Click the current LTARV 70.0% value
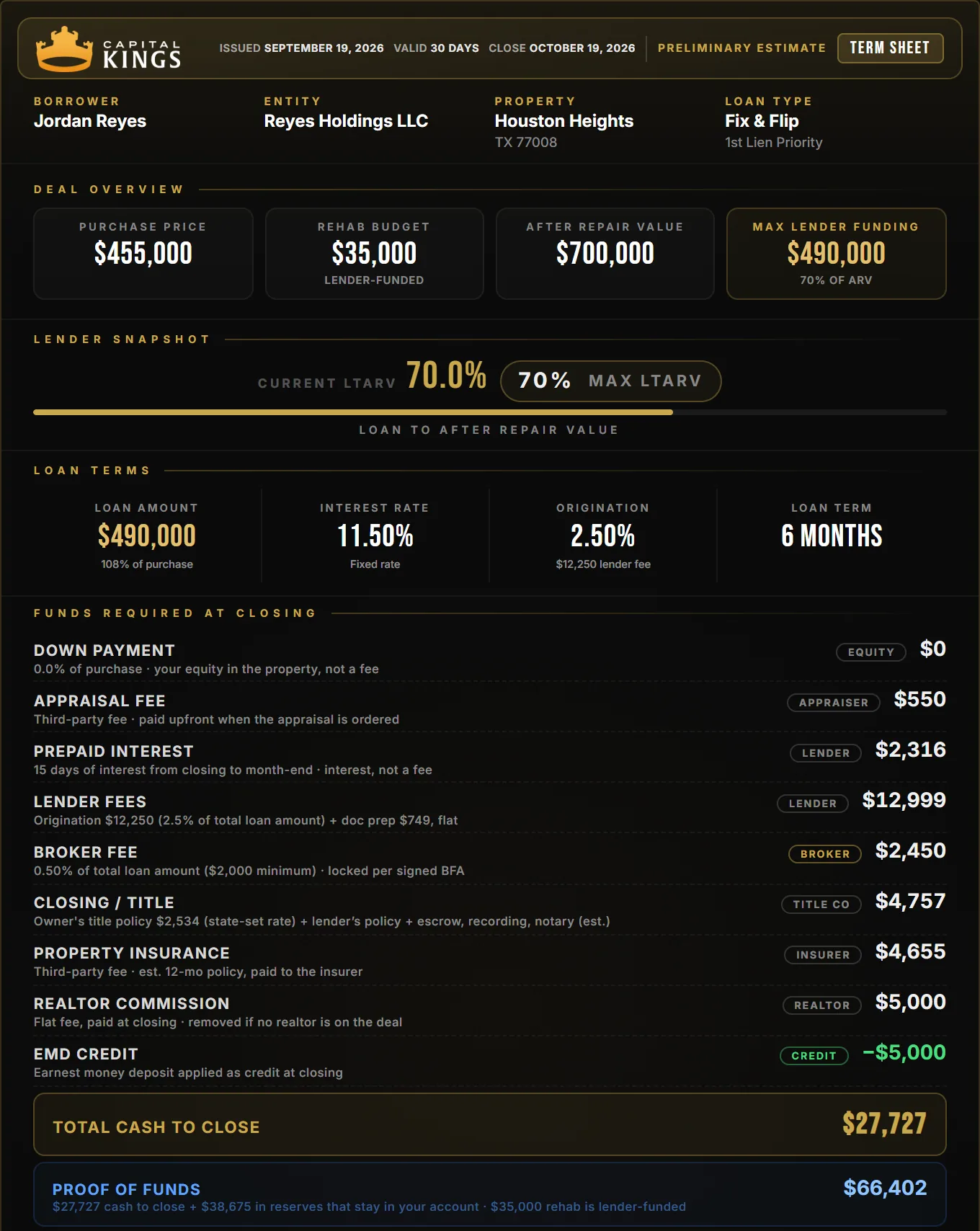The image size is (980, 1231). click(447, 375)
